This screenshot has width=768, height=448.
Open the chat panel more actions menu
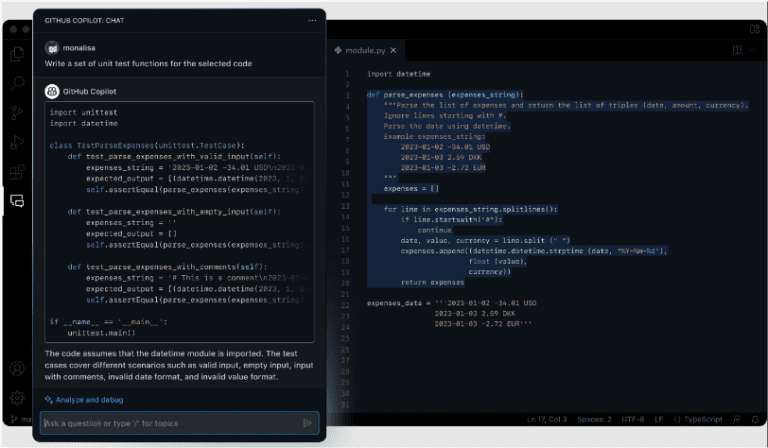[x=312, y=19]
